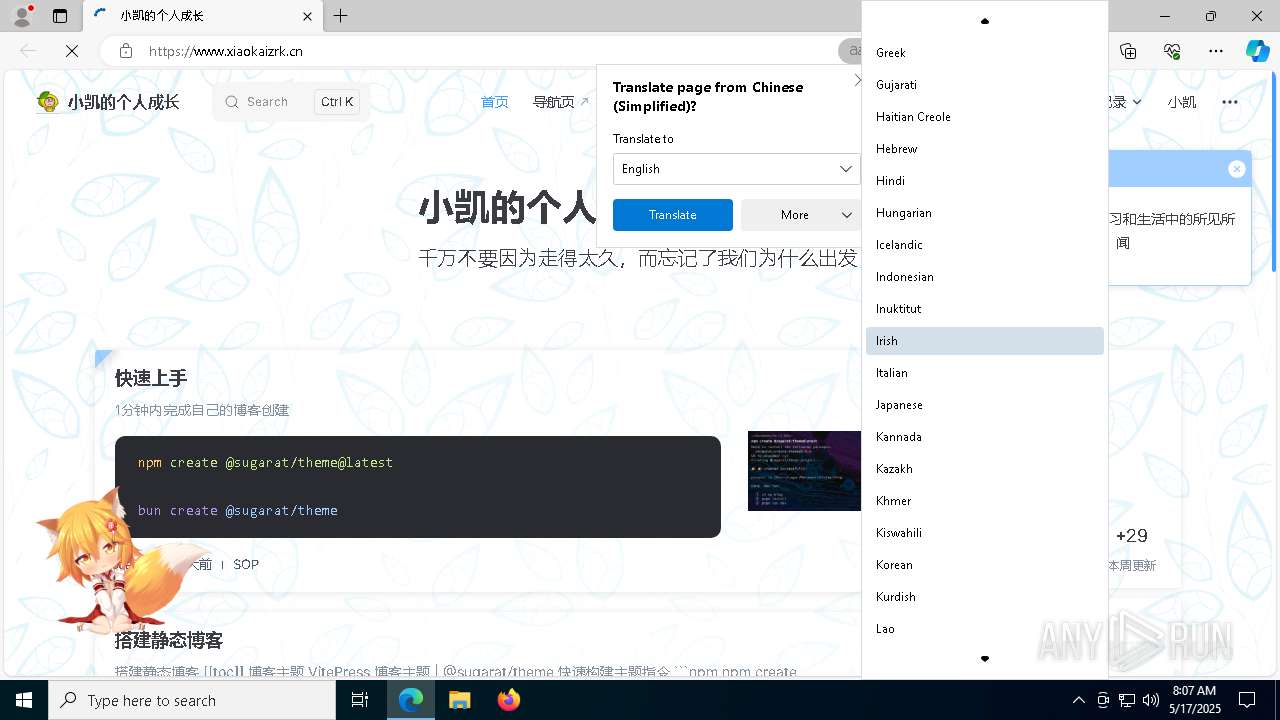View site information lock icon
The width and height of the screenshot is (1280, 720).
125,51
